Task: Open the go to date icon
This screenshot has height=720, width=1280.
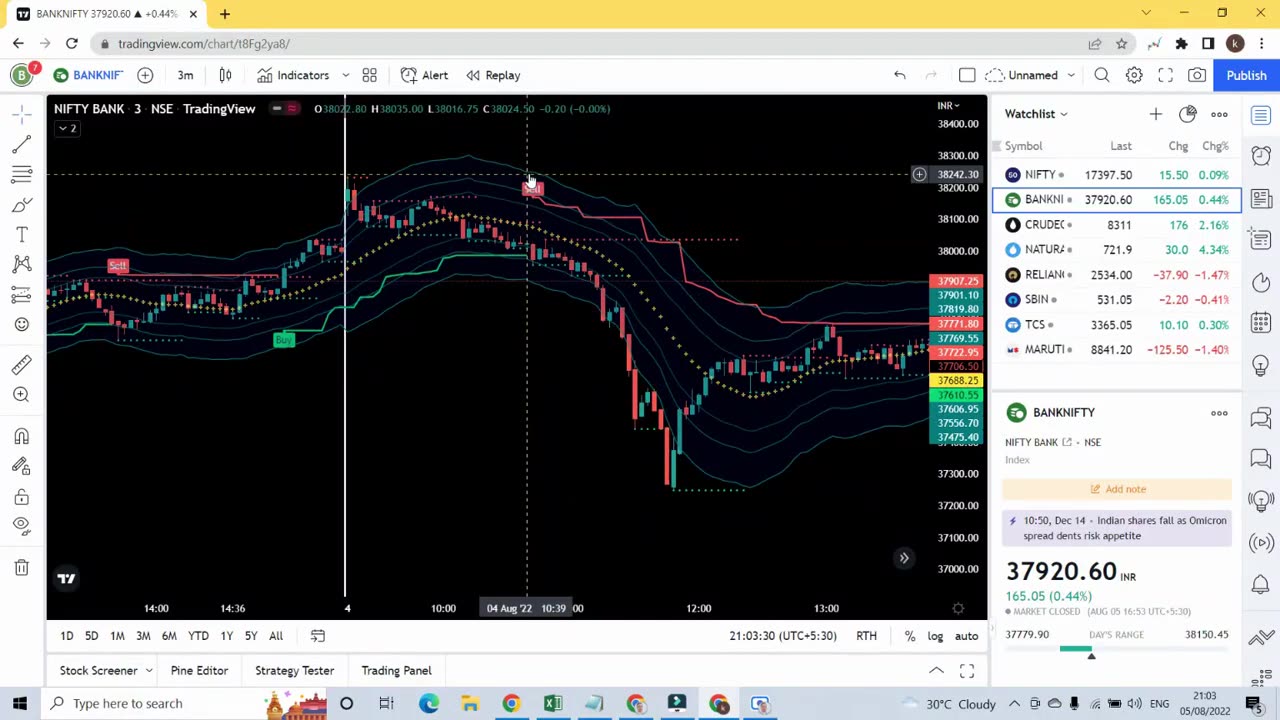Action: [317, 636]
